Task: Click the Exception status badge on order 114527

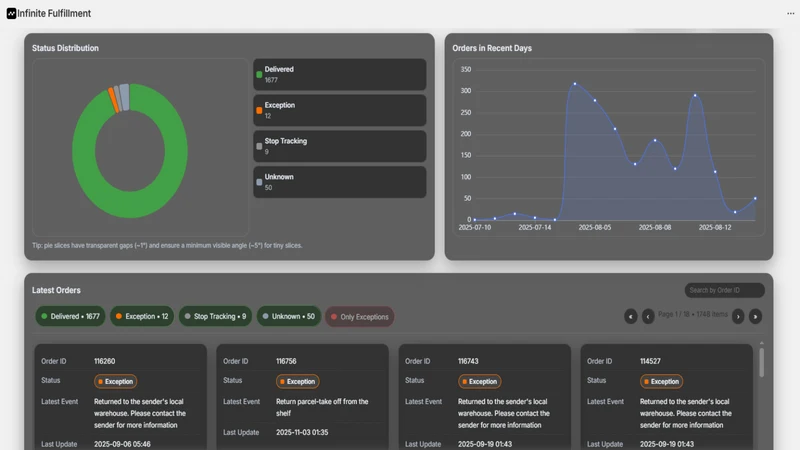Action: coord(662,381)
